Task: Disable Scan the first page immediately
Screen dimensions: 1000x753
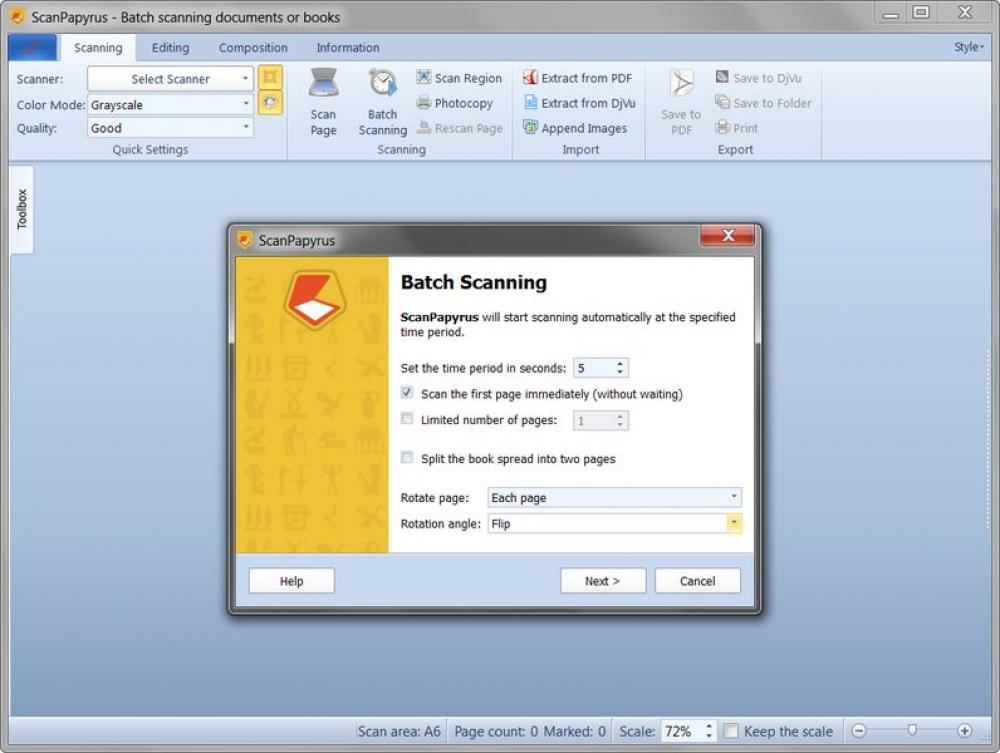Action: (407, 394)
